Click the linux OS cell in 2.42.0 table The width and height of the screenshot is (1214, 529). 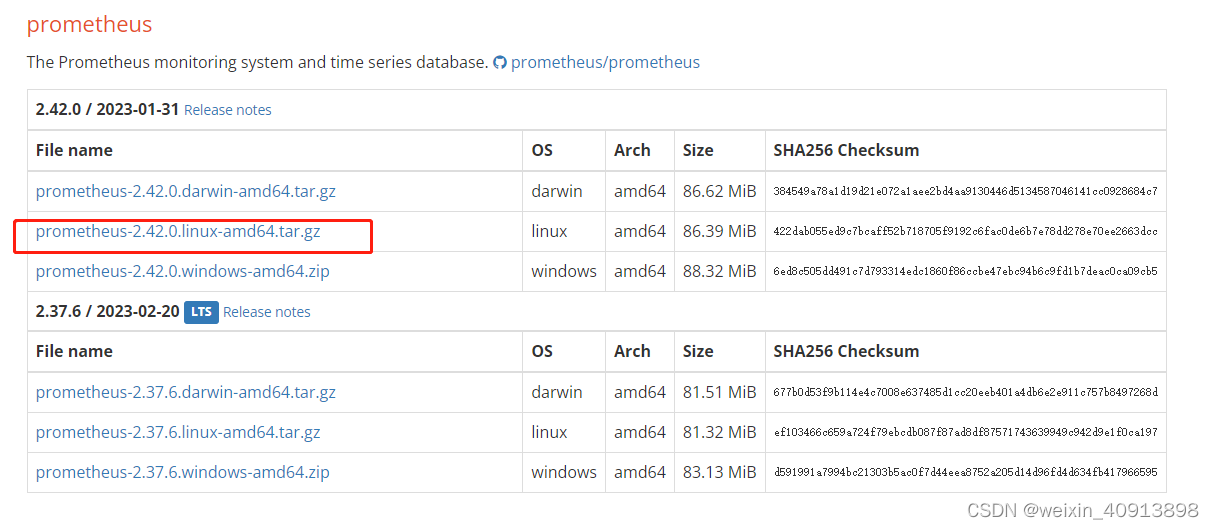click(564, 231)
